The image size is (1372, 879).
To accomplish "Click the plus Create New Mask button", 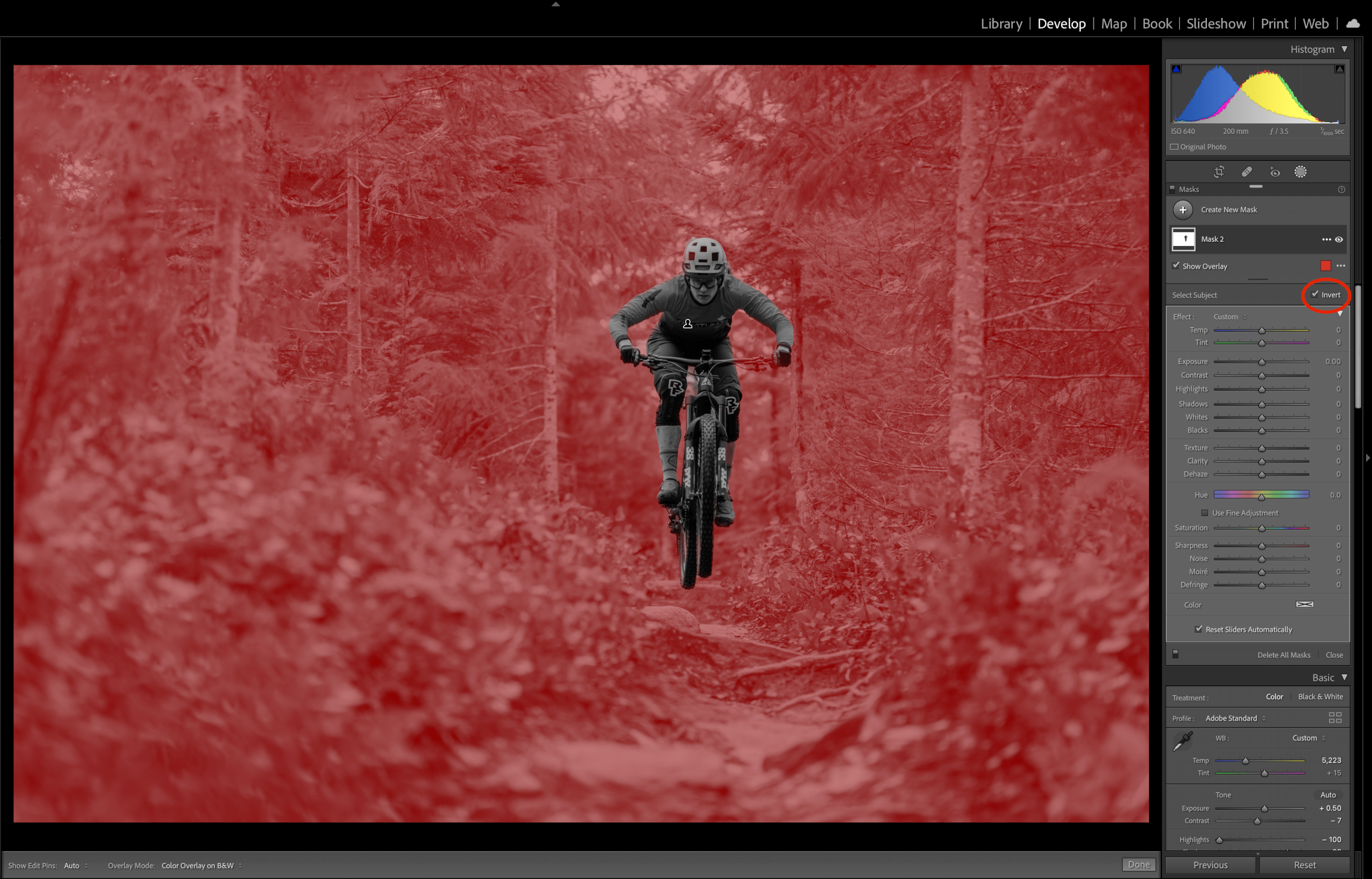I will pos(1183,210).
